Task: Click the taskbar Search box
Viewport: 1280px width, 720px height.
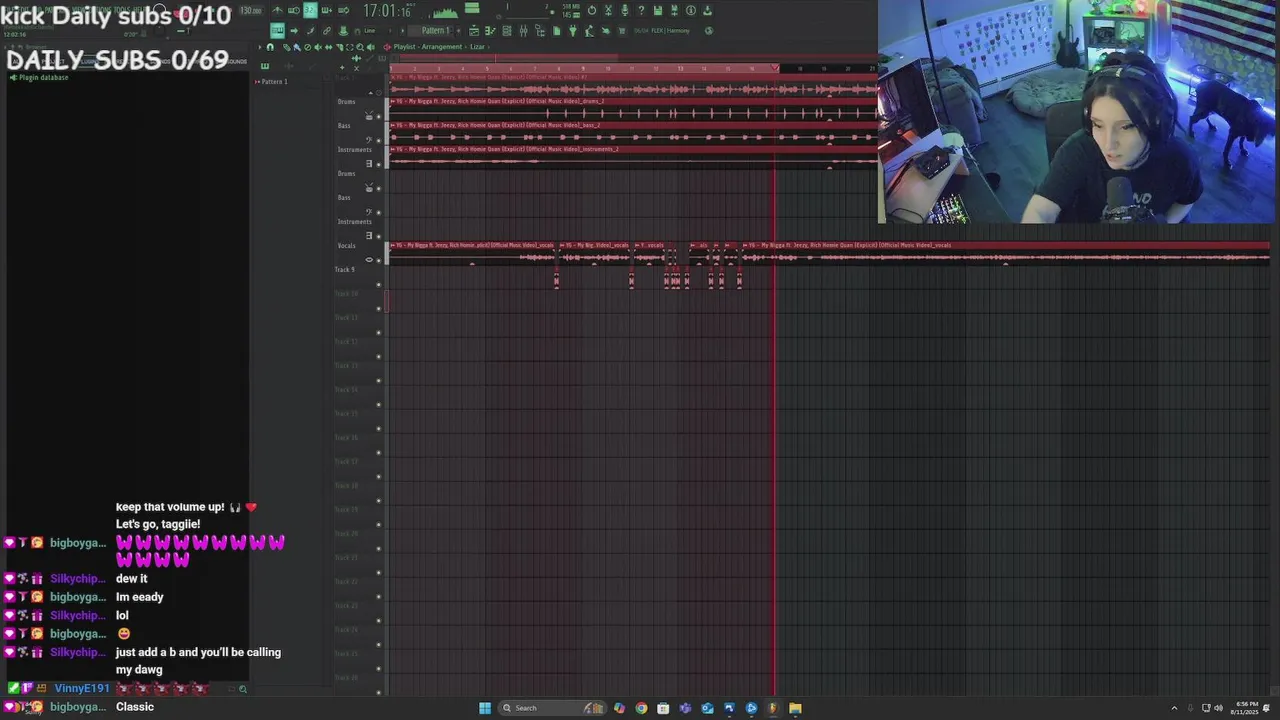Action: point(552,708)
